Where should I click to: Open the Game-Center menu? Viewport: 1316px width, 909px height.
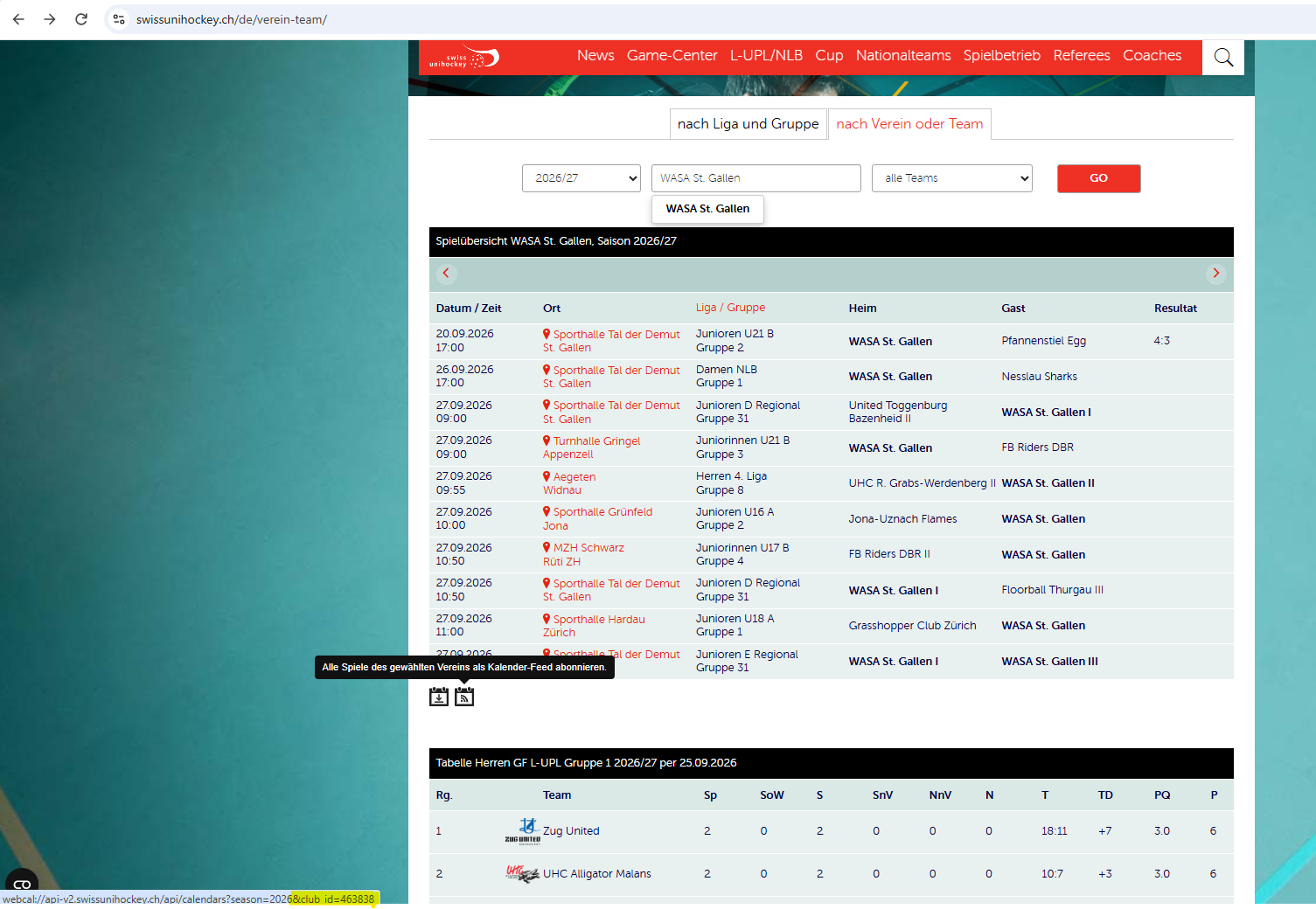click(672, 55)
